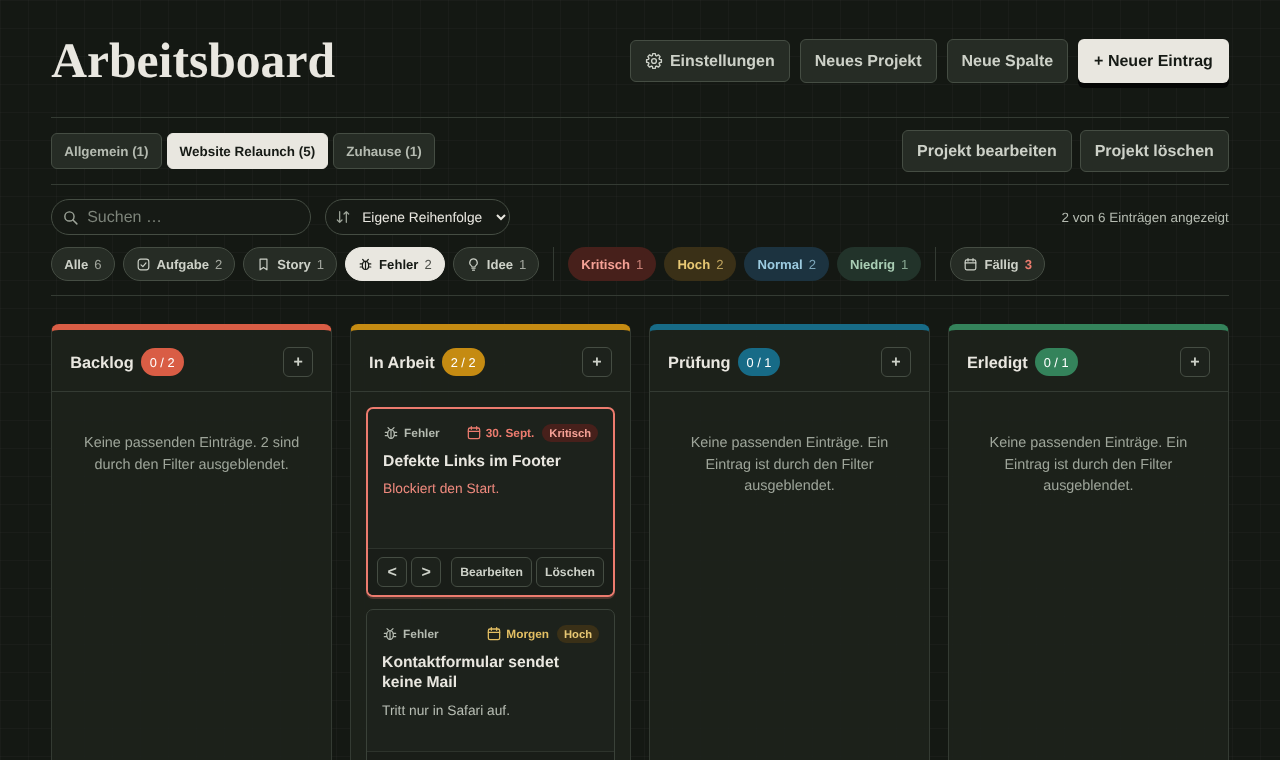Screen dimensions: 1280x760
Task: Deactivate the active Fehler filter
Action: click(x=395, y=264)
